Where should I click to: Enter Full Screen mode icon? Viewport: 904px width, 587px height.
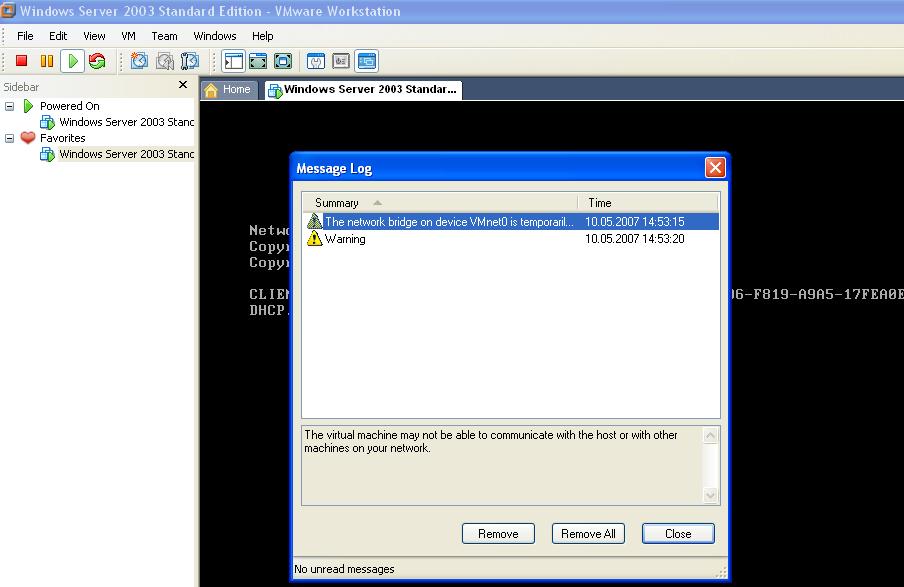[282, 61]
